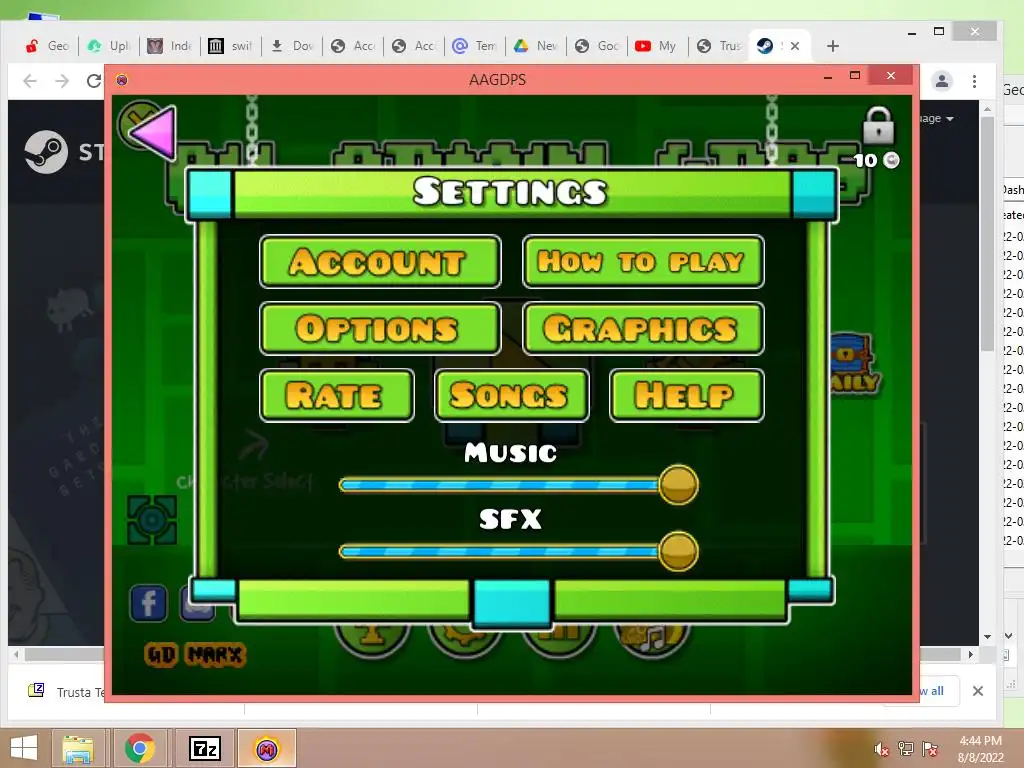
Task: Click the pink back arrow in game
Action: point(153,132)
